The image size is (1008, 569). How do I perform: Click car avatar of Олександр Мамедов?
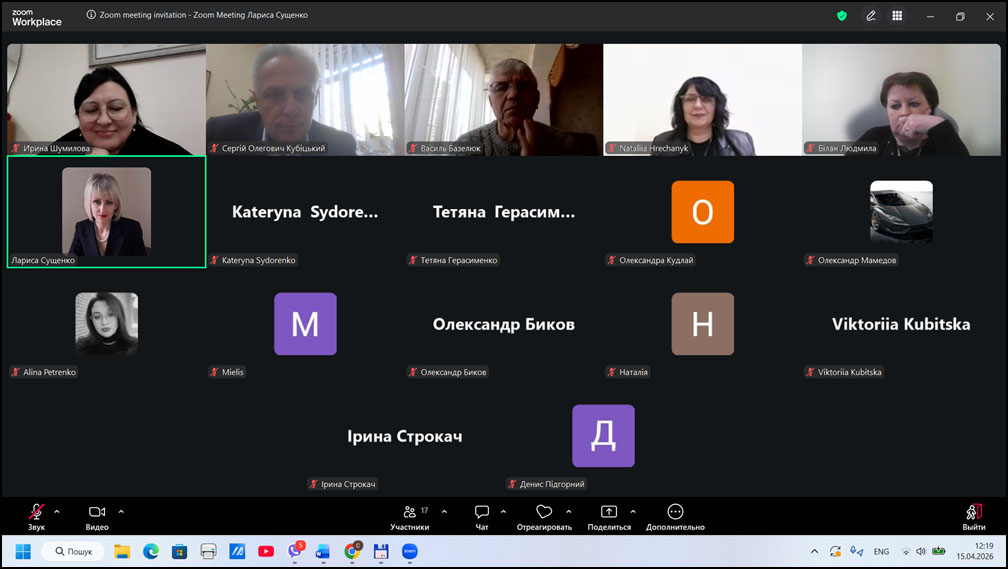tap(901, 212)
